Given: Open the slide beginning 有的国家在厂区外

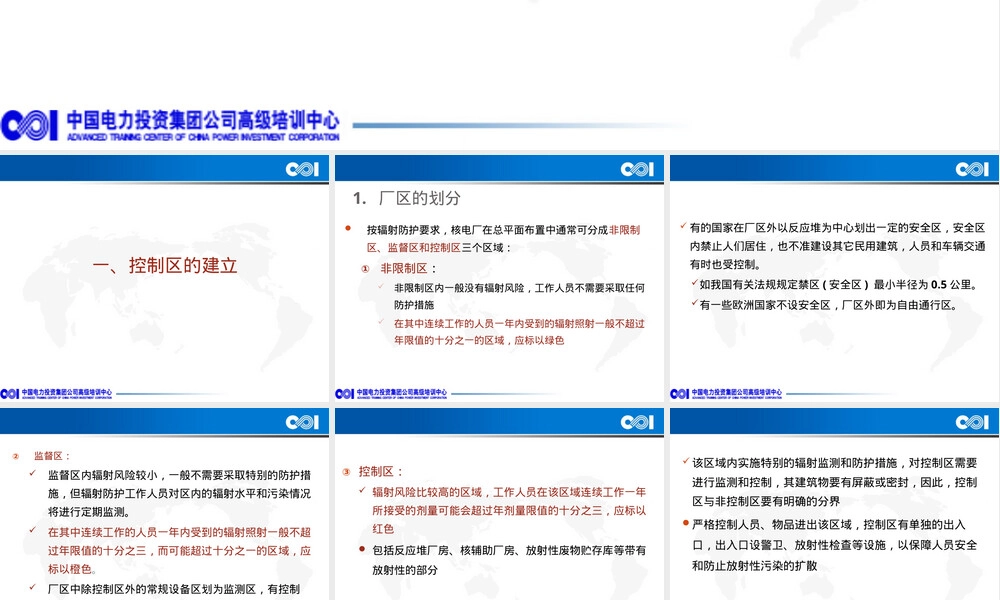Looking at the screenshot, I should click(x=834, y=279).
